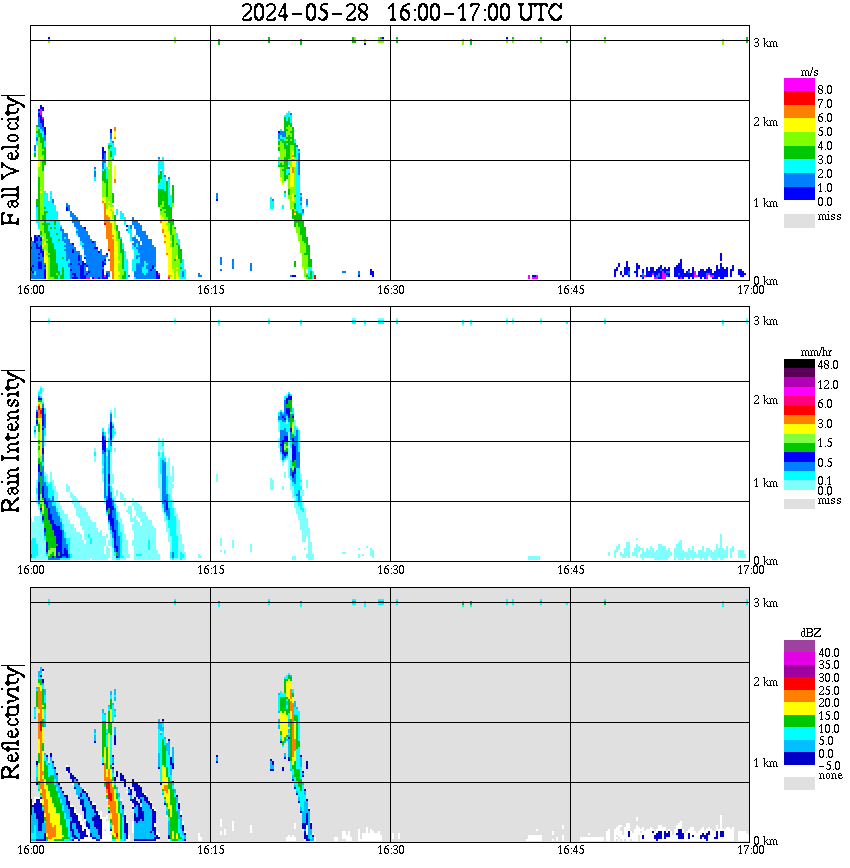Click the "1 km" height label of Rain Intensity
The image size is (850, 868).
tap(766, 483)
